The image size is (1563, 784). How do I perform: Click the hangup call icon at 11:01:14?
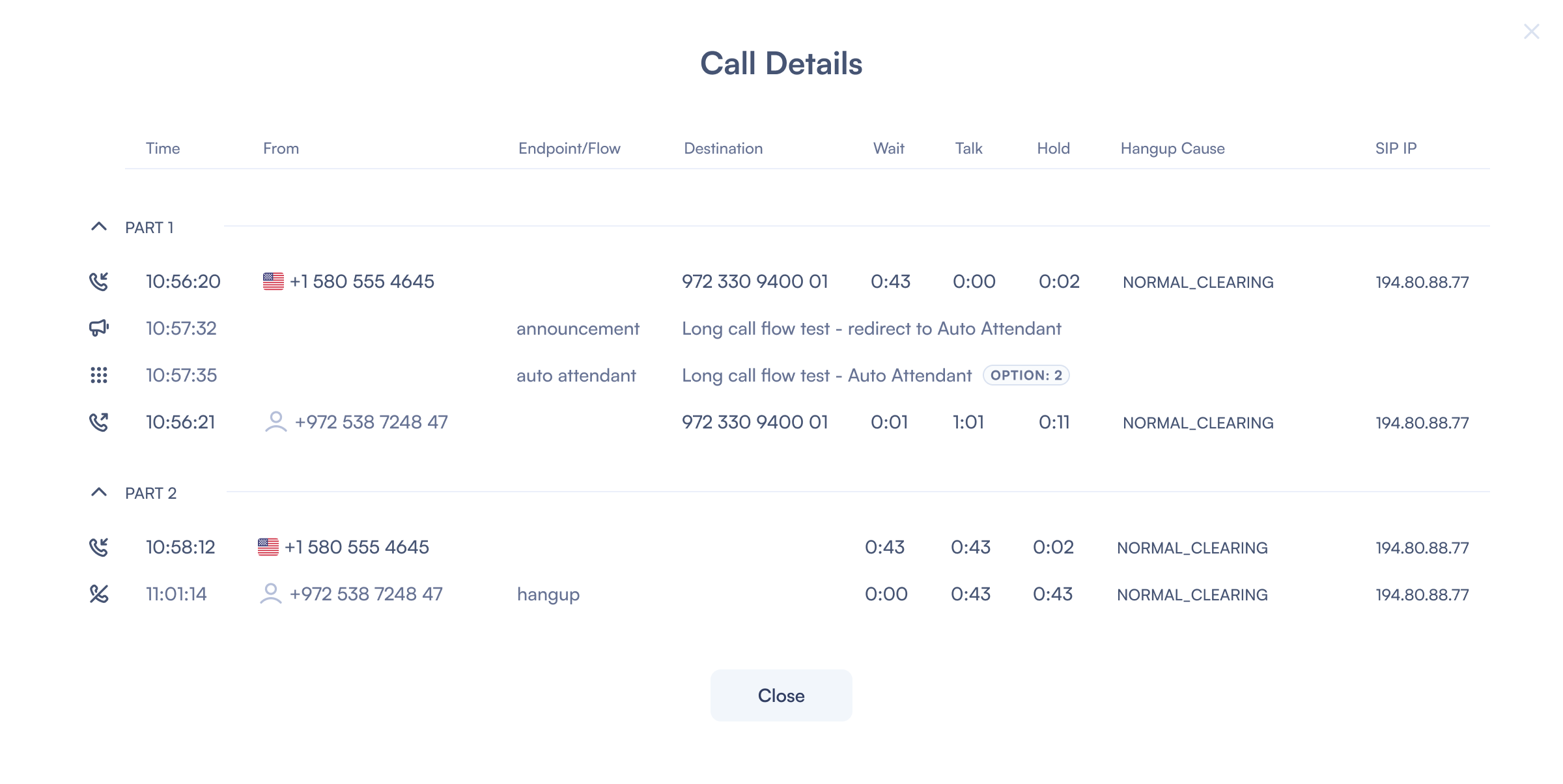click(98, 594)
